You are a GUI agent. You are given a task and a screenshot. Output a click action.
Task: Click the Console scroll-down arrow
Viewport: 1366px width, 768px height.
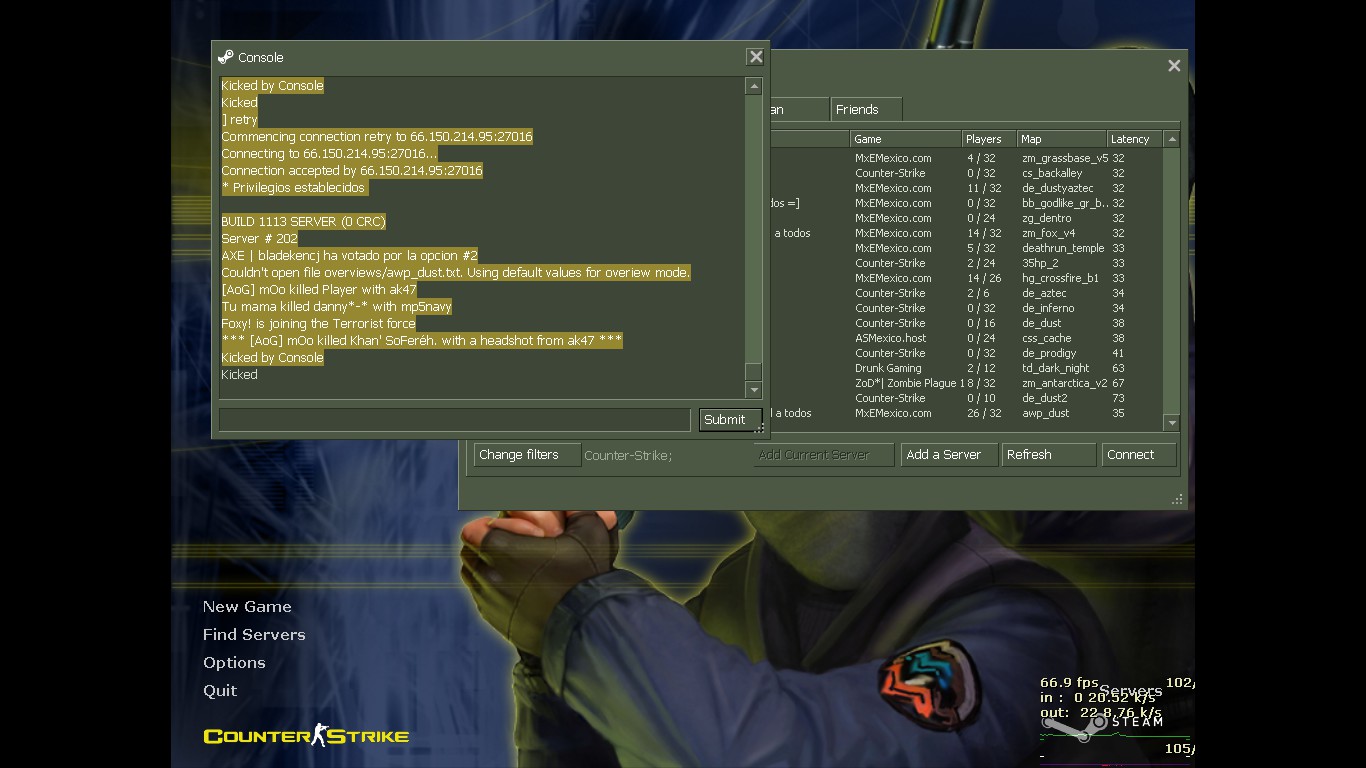[754, 390]
